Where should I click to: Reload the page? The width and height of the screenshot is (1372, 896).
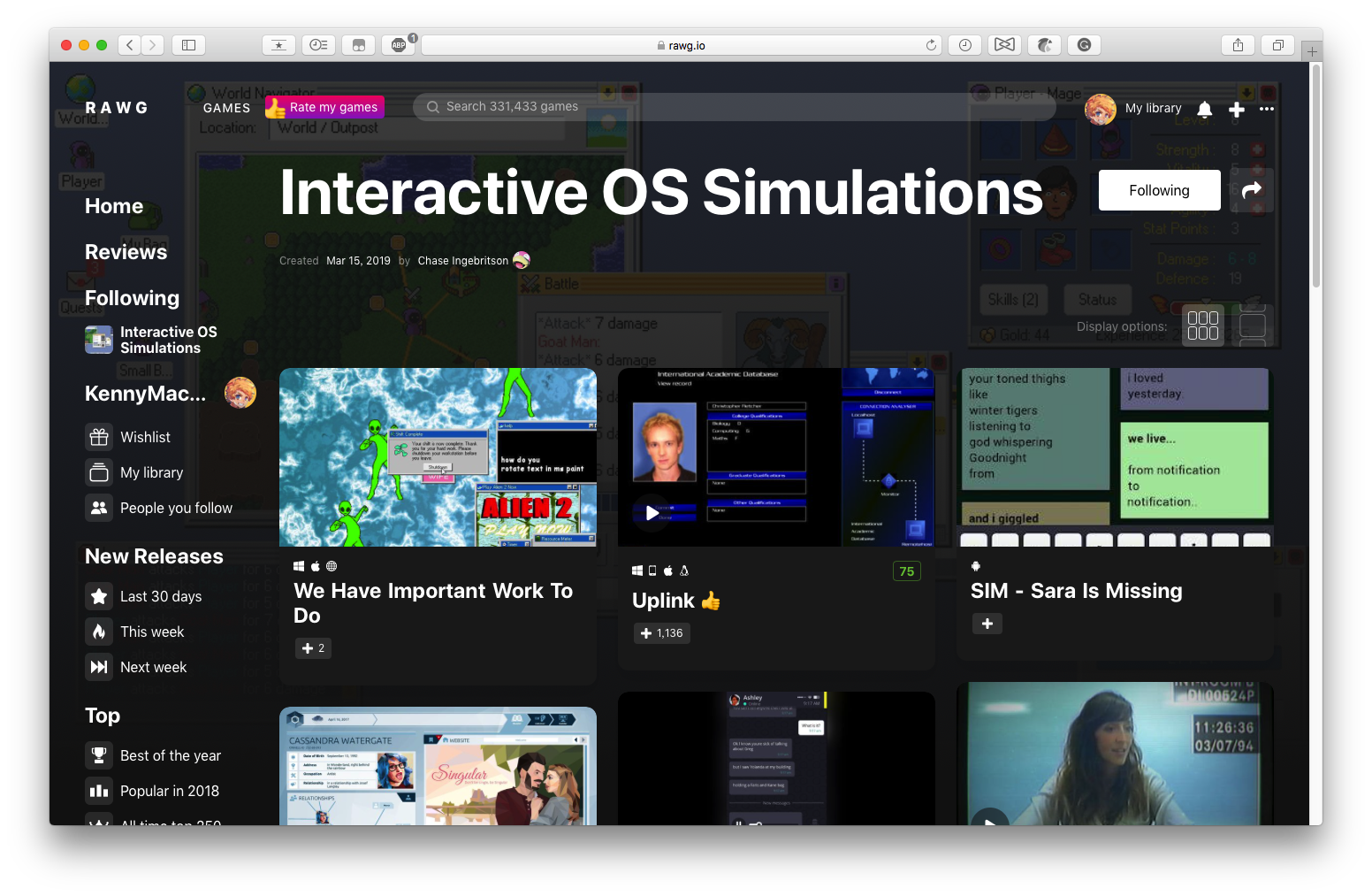click(x=931, y=45)
